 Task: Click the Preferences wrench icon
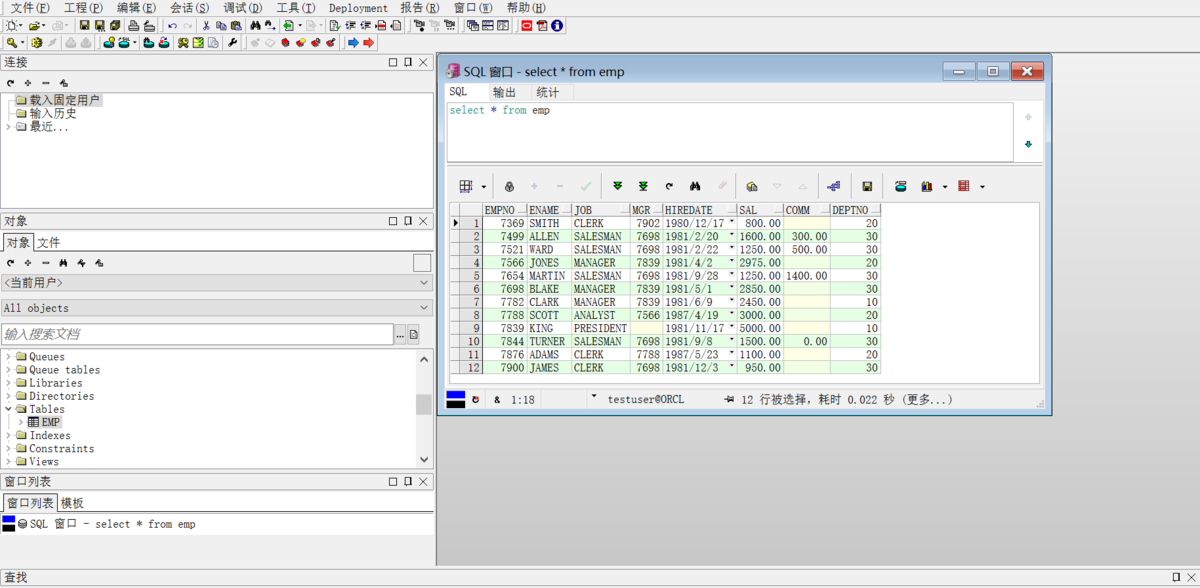tap(232, 43)
